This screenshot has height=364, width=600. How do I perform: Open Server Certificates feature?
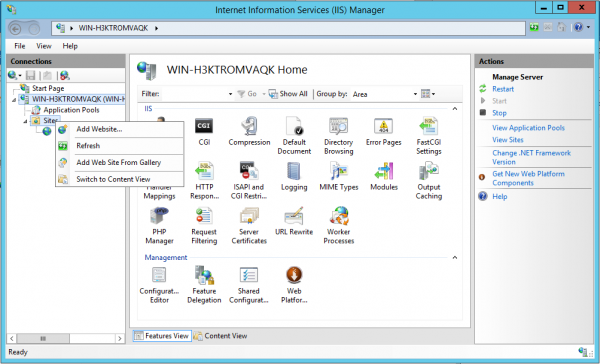249,225
